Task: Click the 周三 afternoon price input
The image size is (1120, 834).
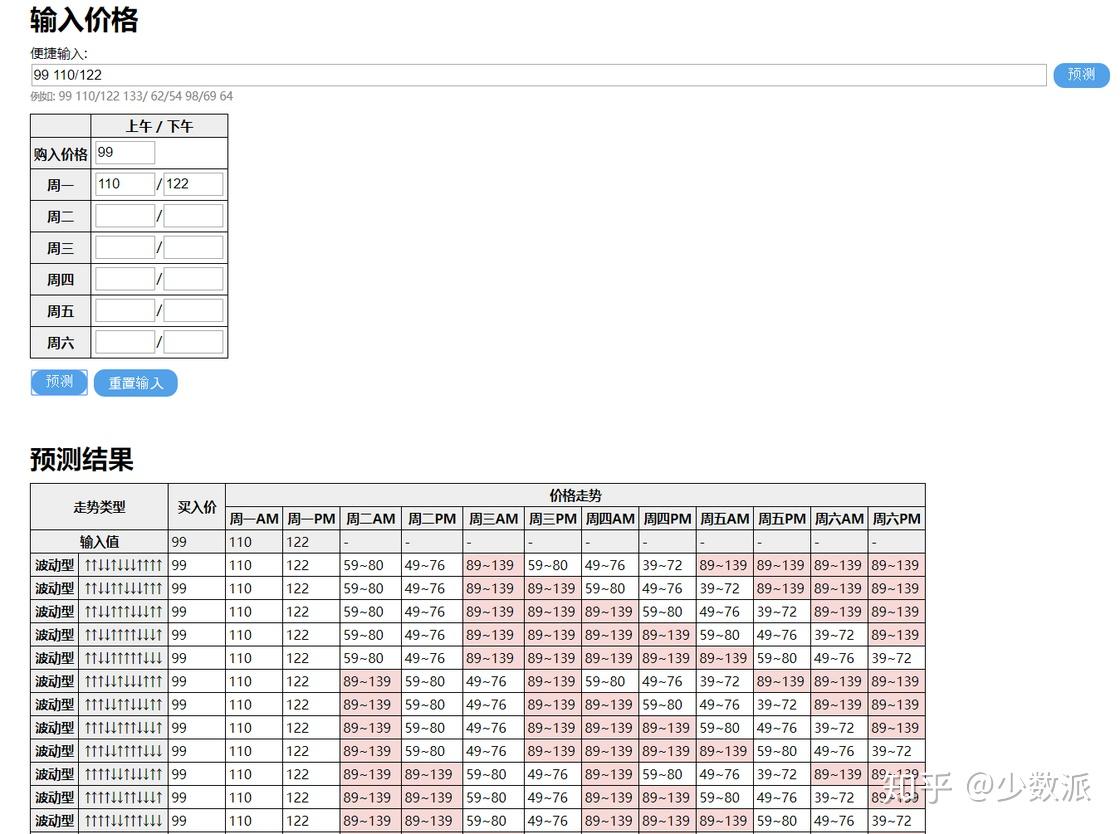Action: pyautogui.click(x=193, y=248)
